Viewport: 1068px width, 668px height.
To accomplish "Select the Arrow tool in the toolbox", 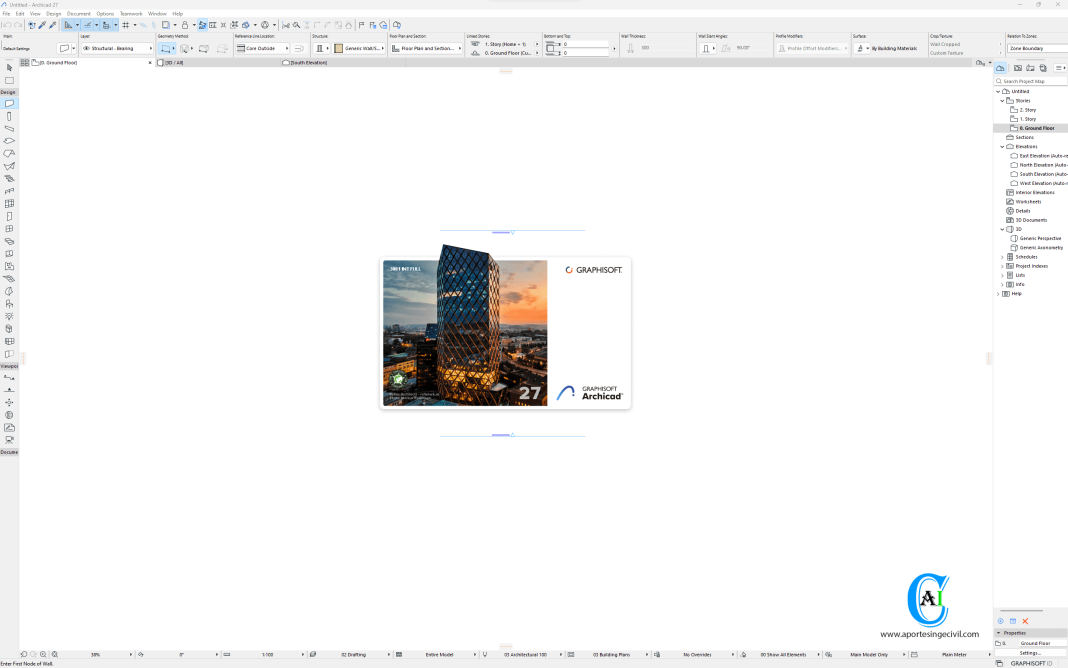I will pyautogui.click(x=9, y=68).
